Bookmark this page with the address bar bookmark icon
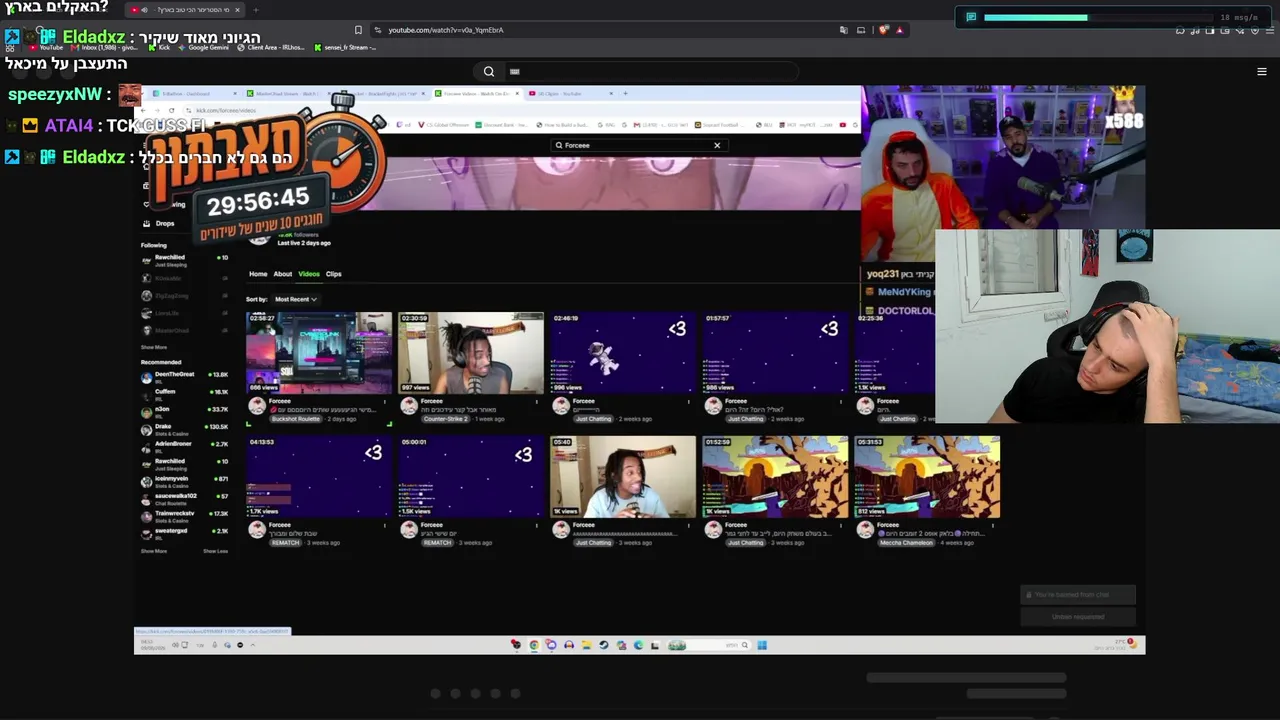1280x720 pixels. (359, 30)
